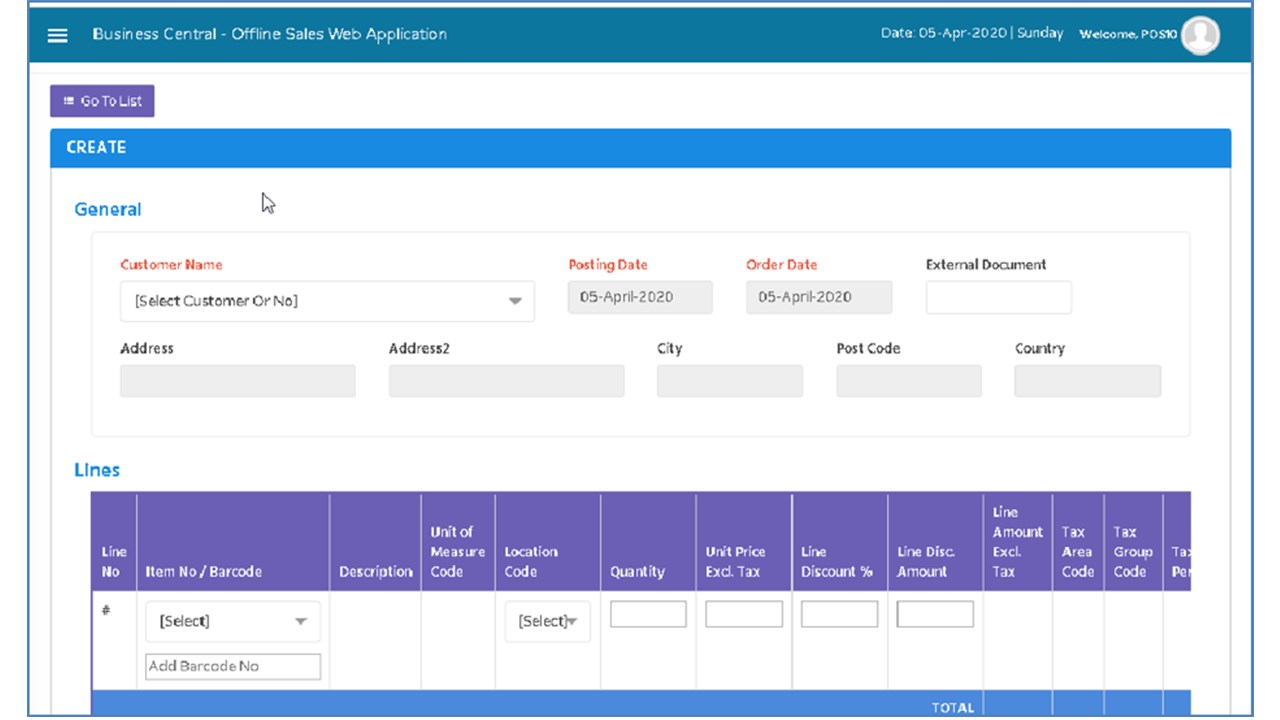Click the Add Barcode No field
The image size is (1280, 720).
[x=233, y=667]
